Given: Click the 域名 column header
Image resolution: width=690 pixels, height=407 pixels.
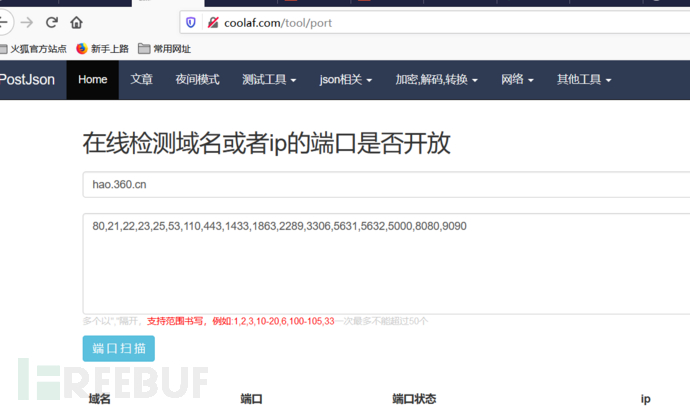Looking at the screenshot, I should 99,399.
